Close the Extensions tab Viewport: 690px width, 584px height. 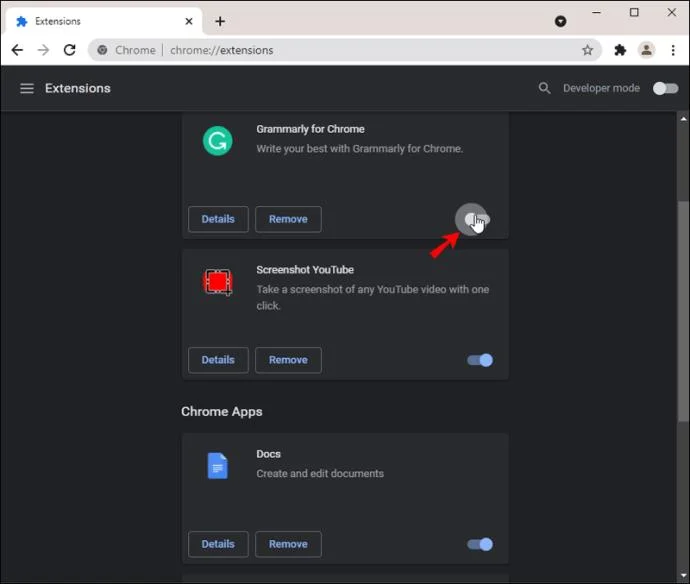189,21
